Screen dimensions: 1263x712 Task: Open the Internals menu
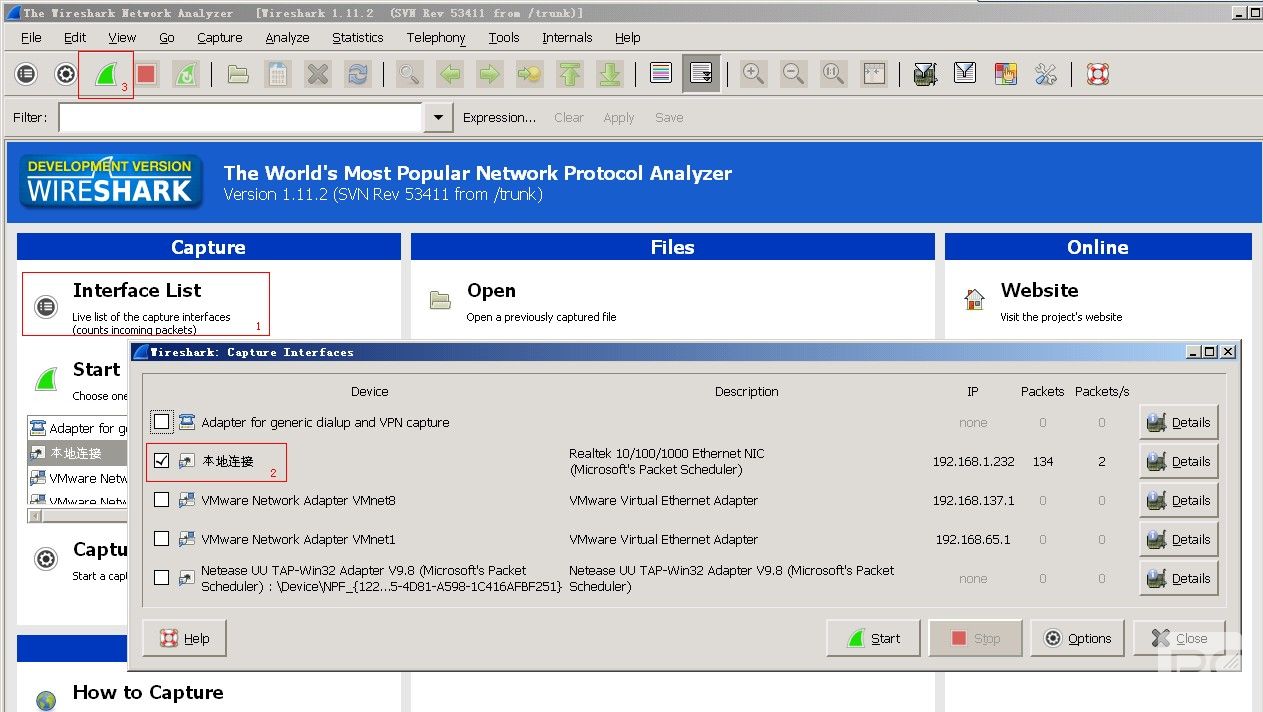pyautogui.click(x=567, y=38)
